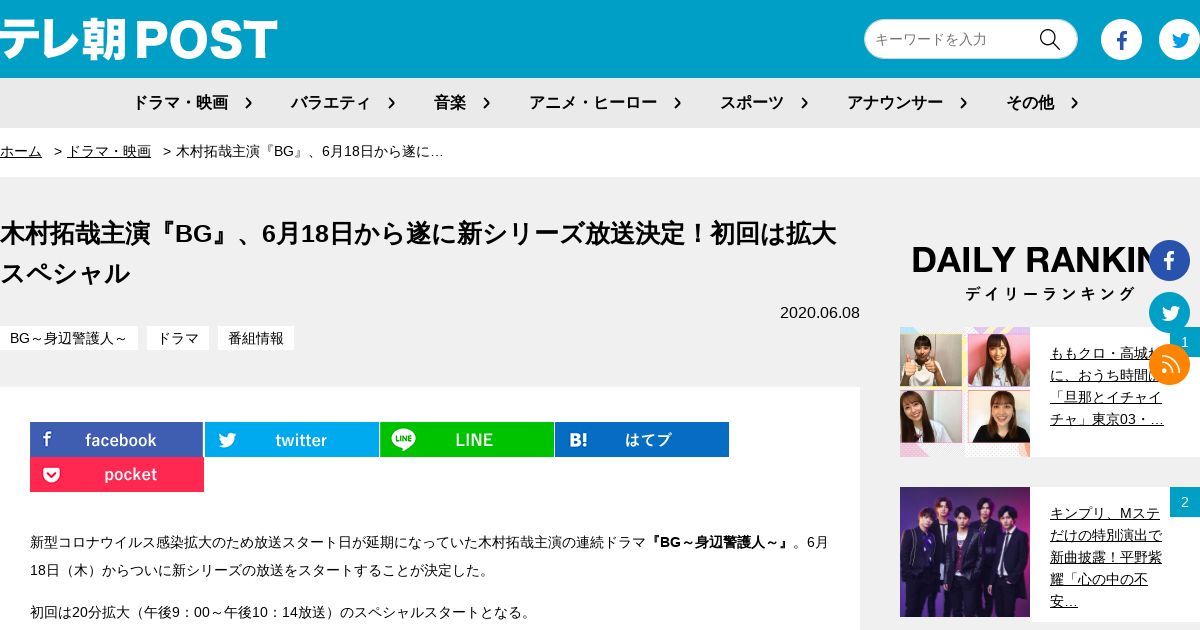Click the floating Twitter share circle

click(1169, 312)
